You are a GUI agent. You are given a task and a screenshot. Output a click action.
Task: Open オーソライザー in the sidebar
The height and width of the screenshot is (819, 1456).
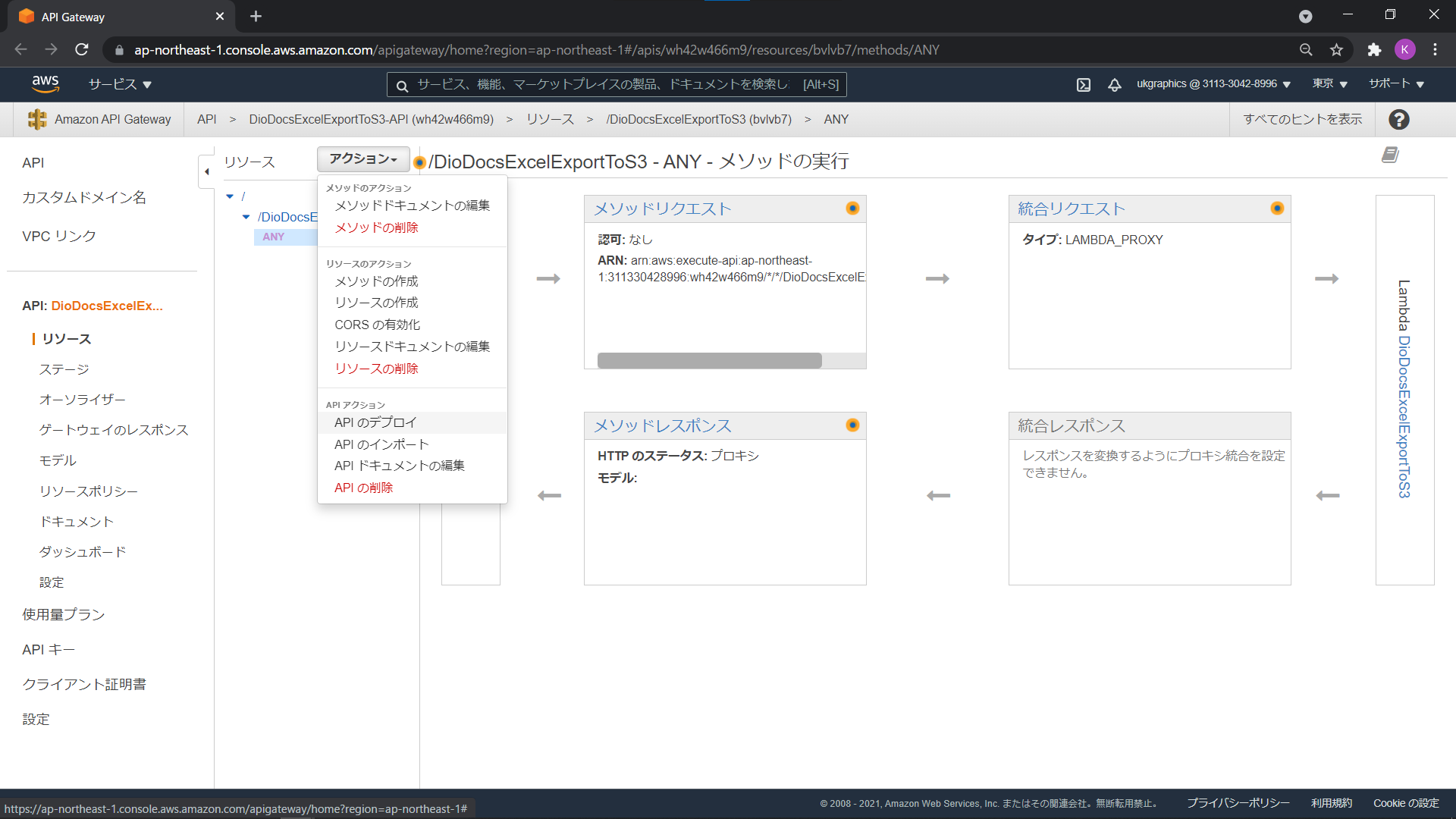[83, 400]
